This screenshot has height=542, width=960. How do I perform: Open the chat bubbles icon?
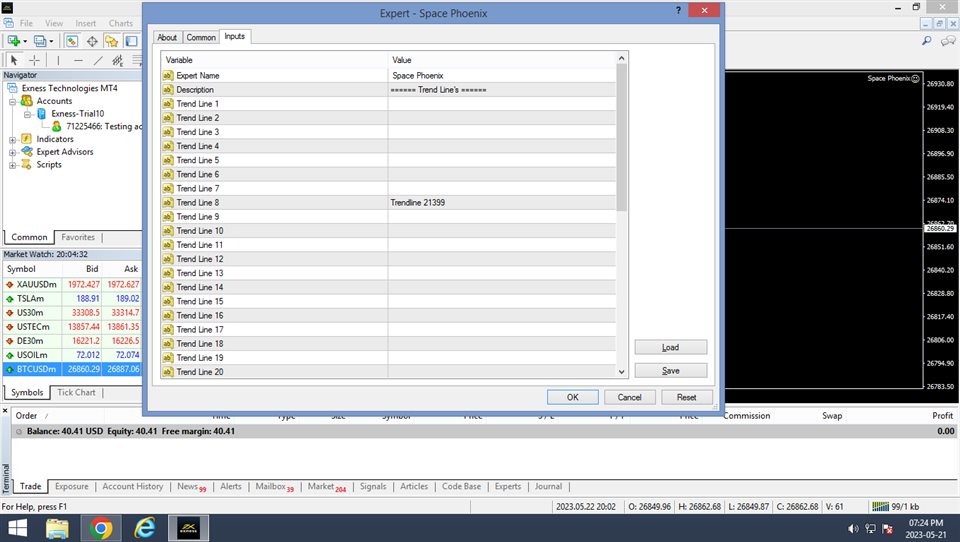947,41
